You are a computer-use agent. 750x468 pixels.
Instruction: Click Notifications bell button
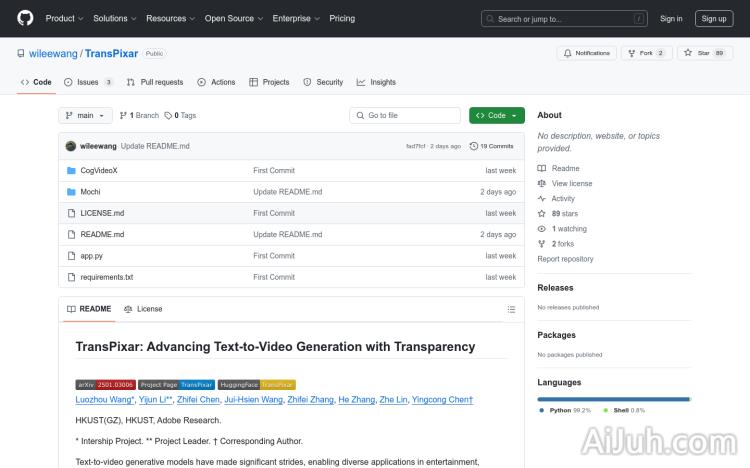(x=587, y=53)
